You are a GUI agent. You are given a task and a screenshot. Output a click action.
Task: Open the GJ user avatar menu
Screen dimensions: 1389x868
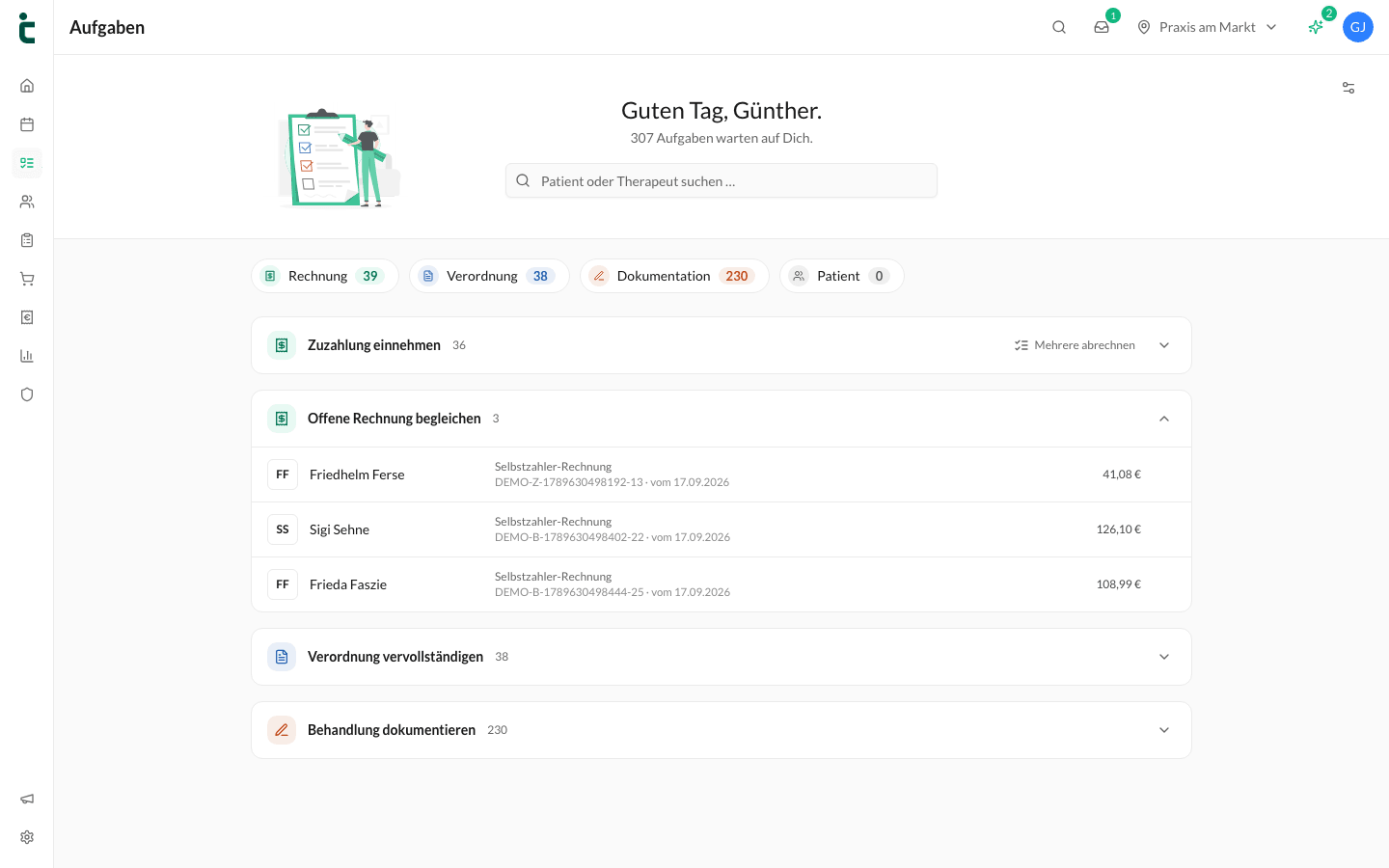[1358, 27]
